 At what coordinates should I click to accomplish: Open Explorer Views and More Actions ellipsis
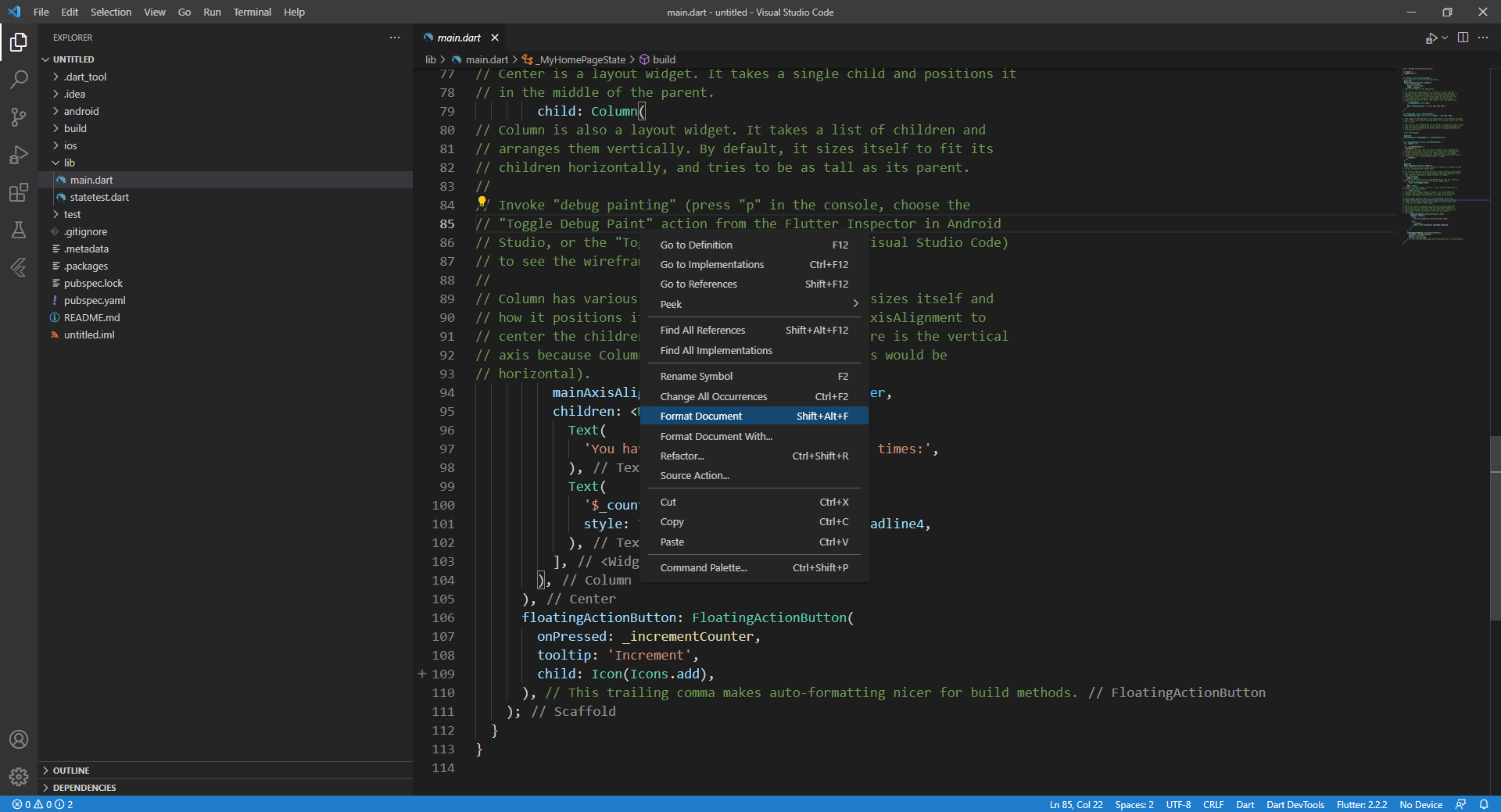coord(395,38)
